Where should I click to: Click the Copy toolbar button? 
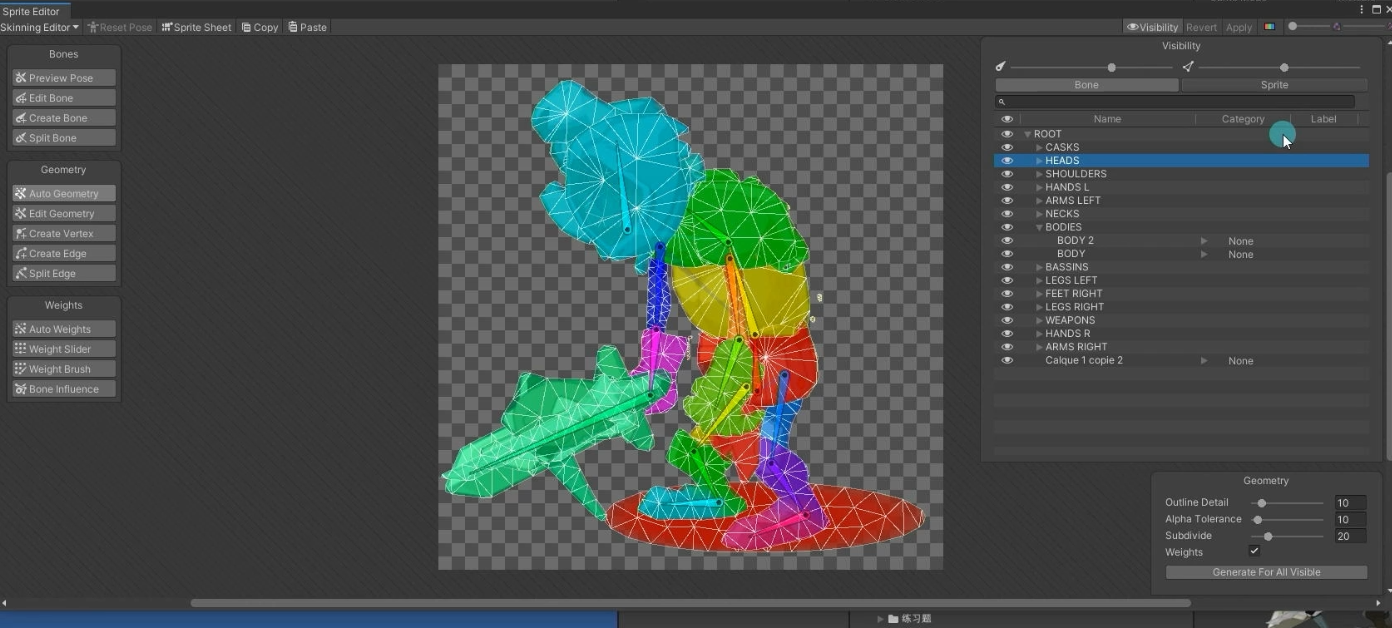[260, 27]
